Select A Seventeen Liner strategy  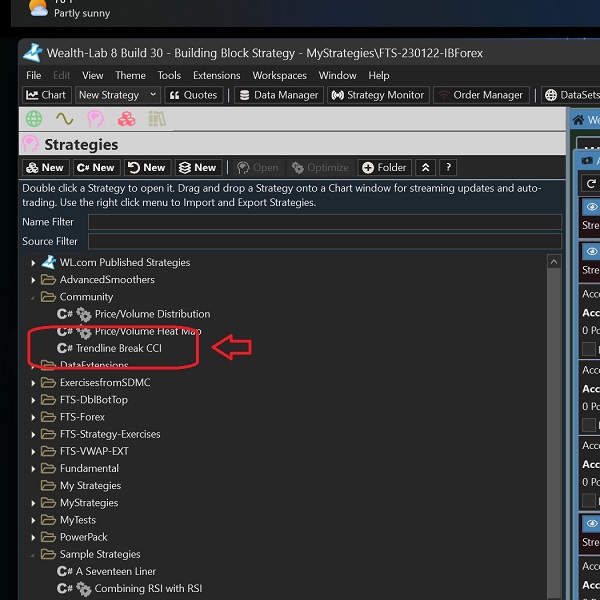click(x=116, y=571)
